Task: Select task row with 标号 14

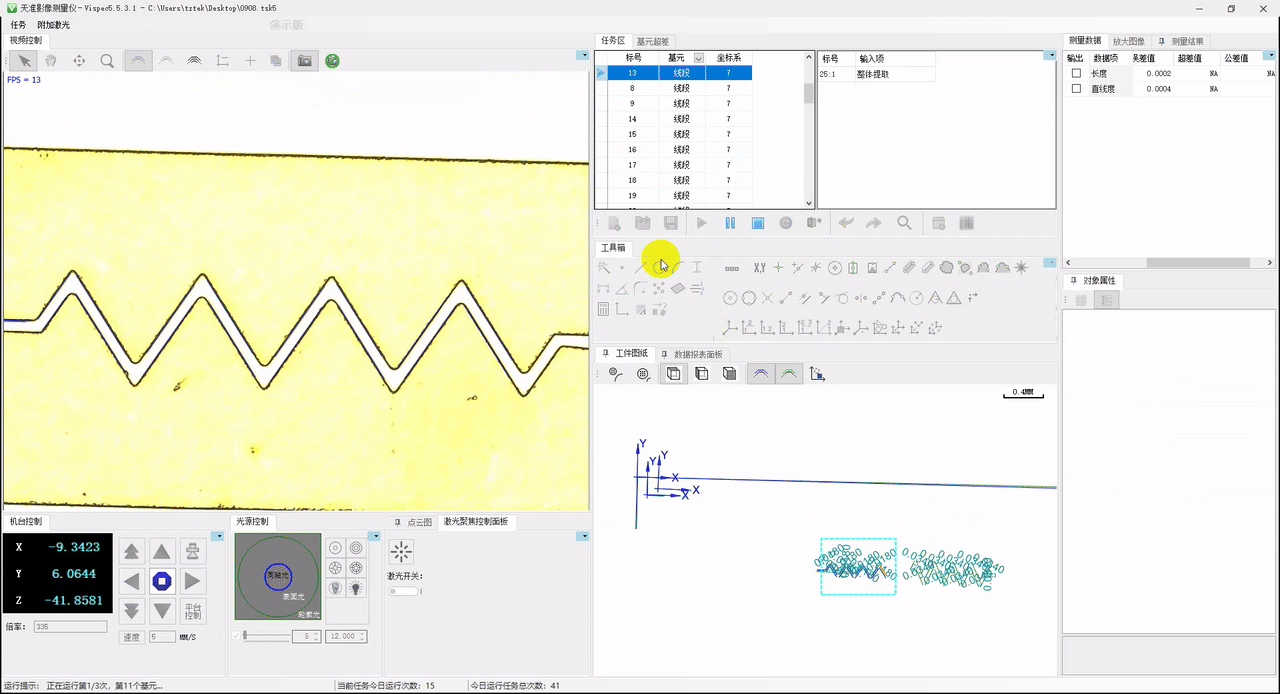Action: (673, 119)
